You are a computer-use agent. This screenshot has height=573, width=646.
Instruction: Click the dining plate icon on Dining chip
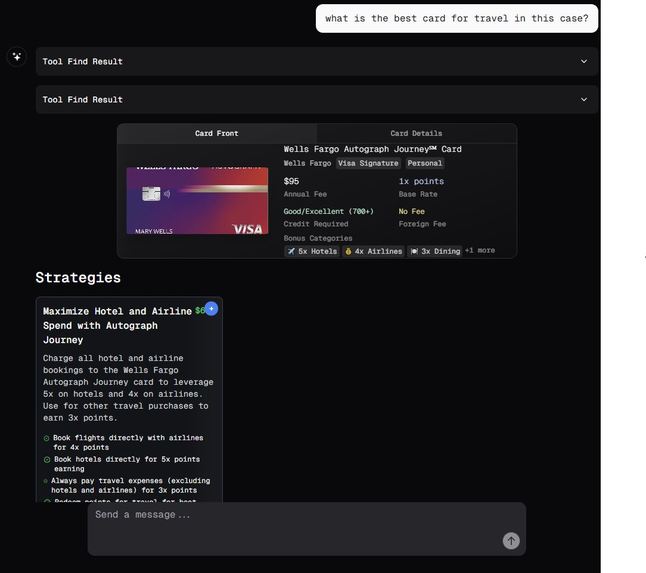pos(414,251)
